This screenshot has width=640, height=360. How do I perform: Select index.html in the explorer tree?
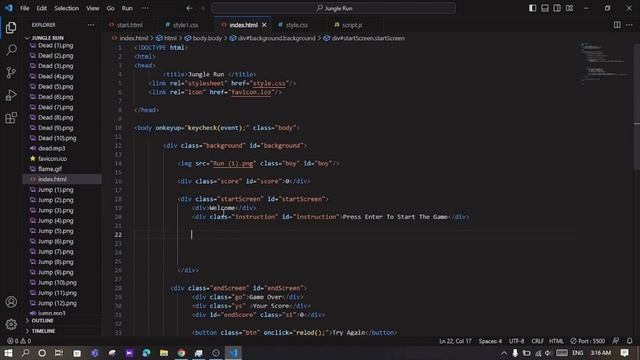coord(52,179)
